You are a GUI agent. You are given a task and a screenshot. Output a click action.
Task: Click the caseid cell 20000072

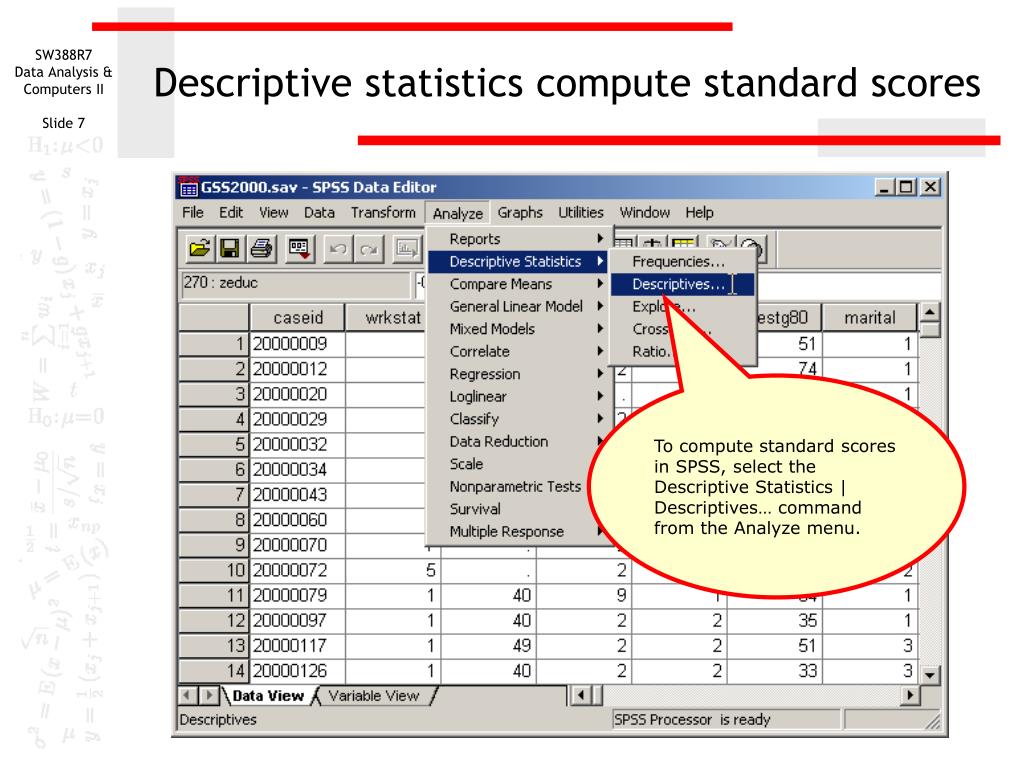(298, 570)
